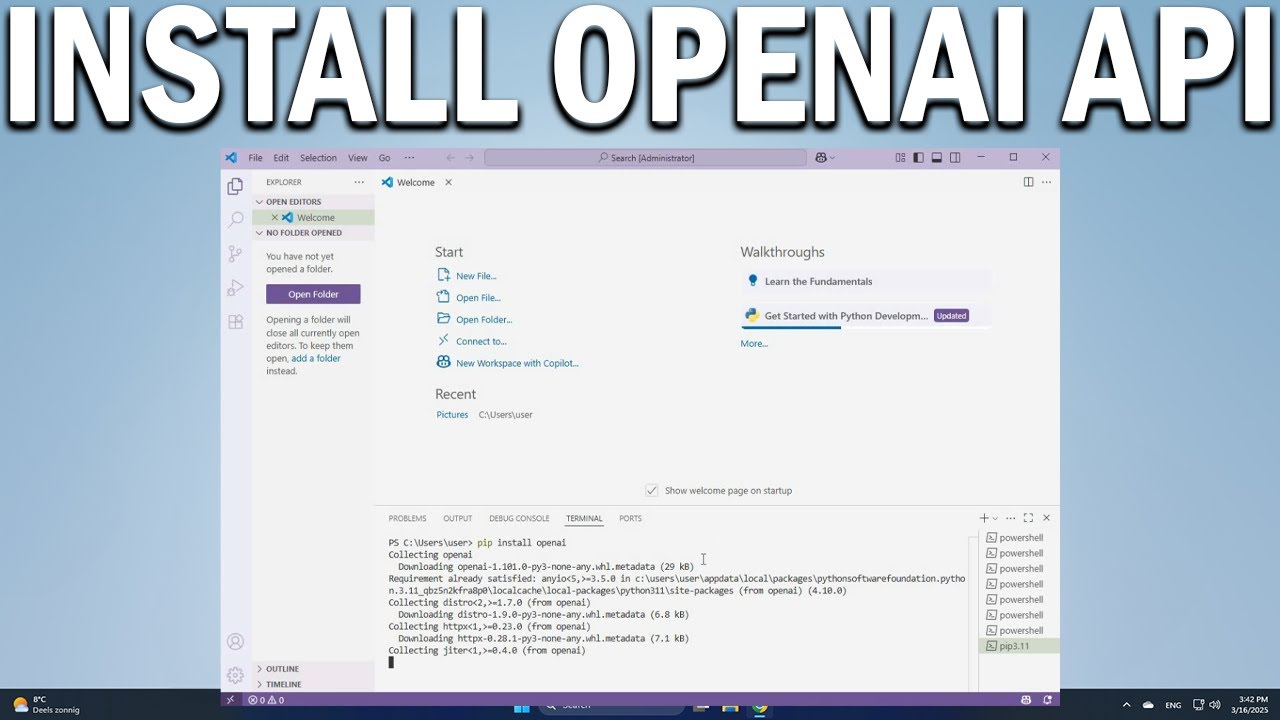This screenshot has height=720, width=1280.
Task: Select the Terminal panel tab
Action: pos(584,518)
